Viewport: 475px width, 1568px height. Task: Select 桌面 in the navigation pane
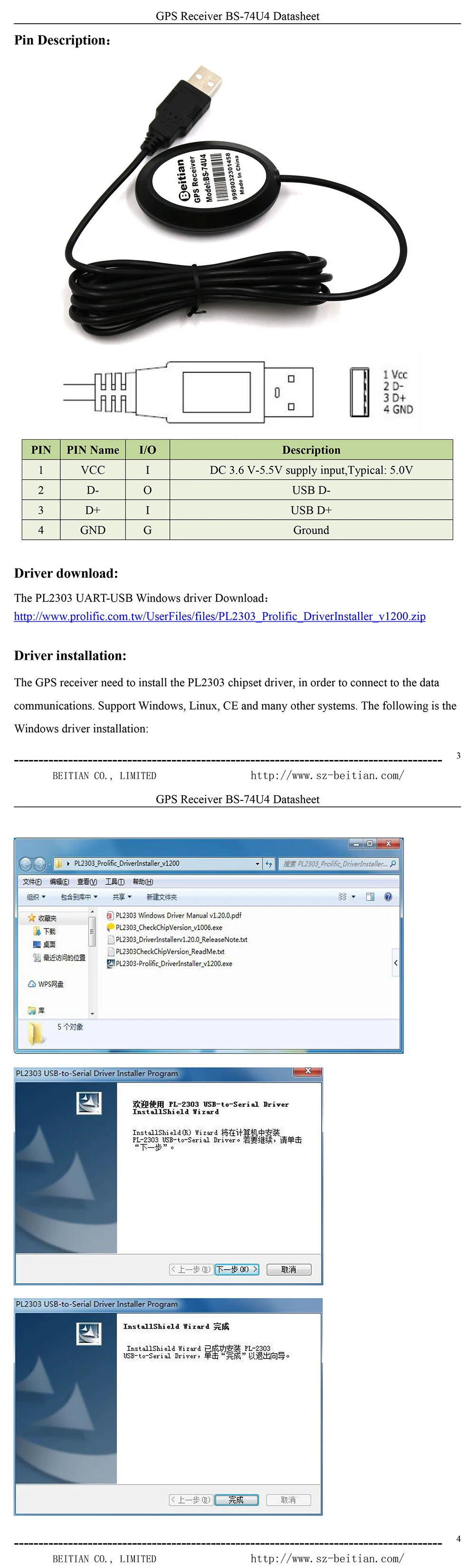(45, 945)
